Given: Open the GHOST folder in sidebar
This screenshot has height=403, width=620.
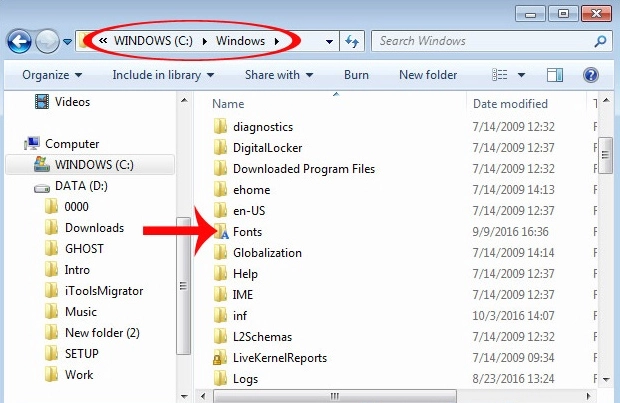Looking at the screenshot, I should click(74, 249).
